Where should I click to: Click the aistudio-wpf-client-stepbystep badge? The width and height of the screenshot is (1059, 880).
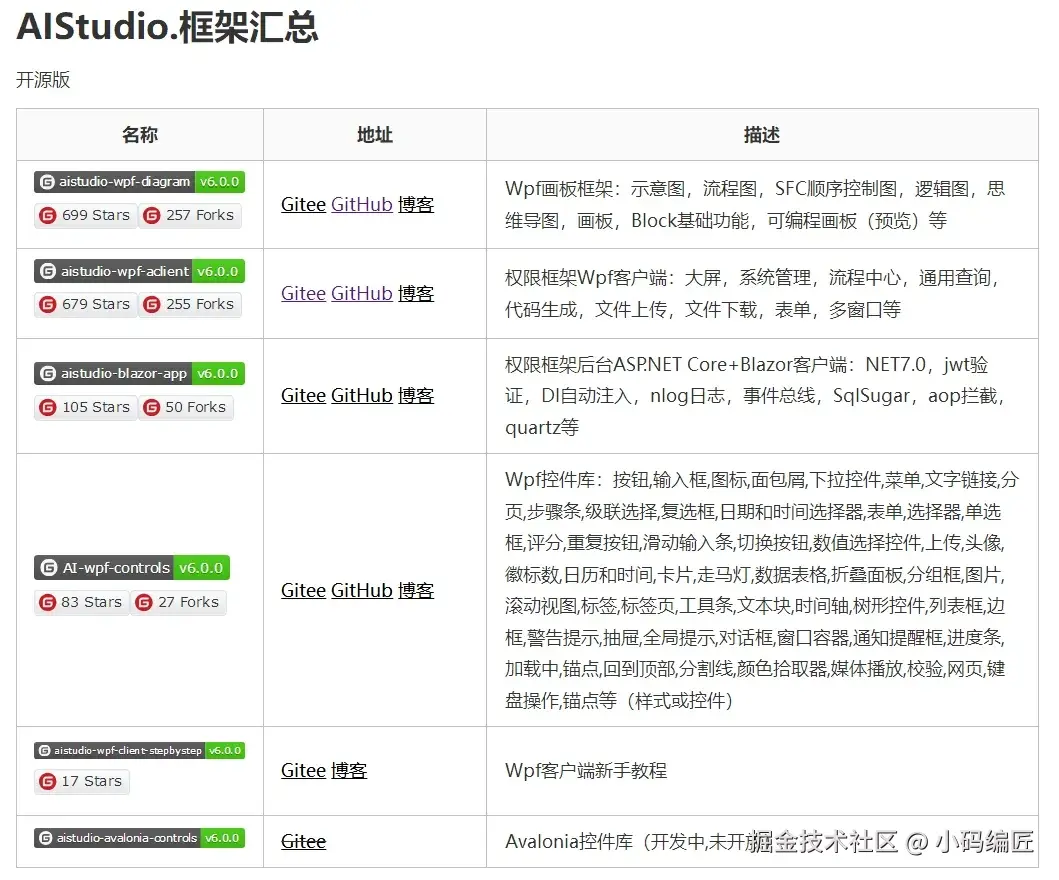[x=139, y=751]
